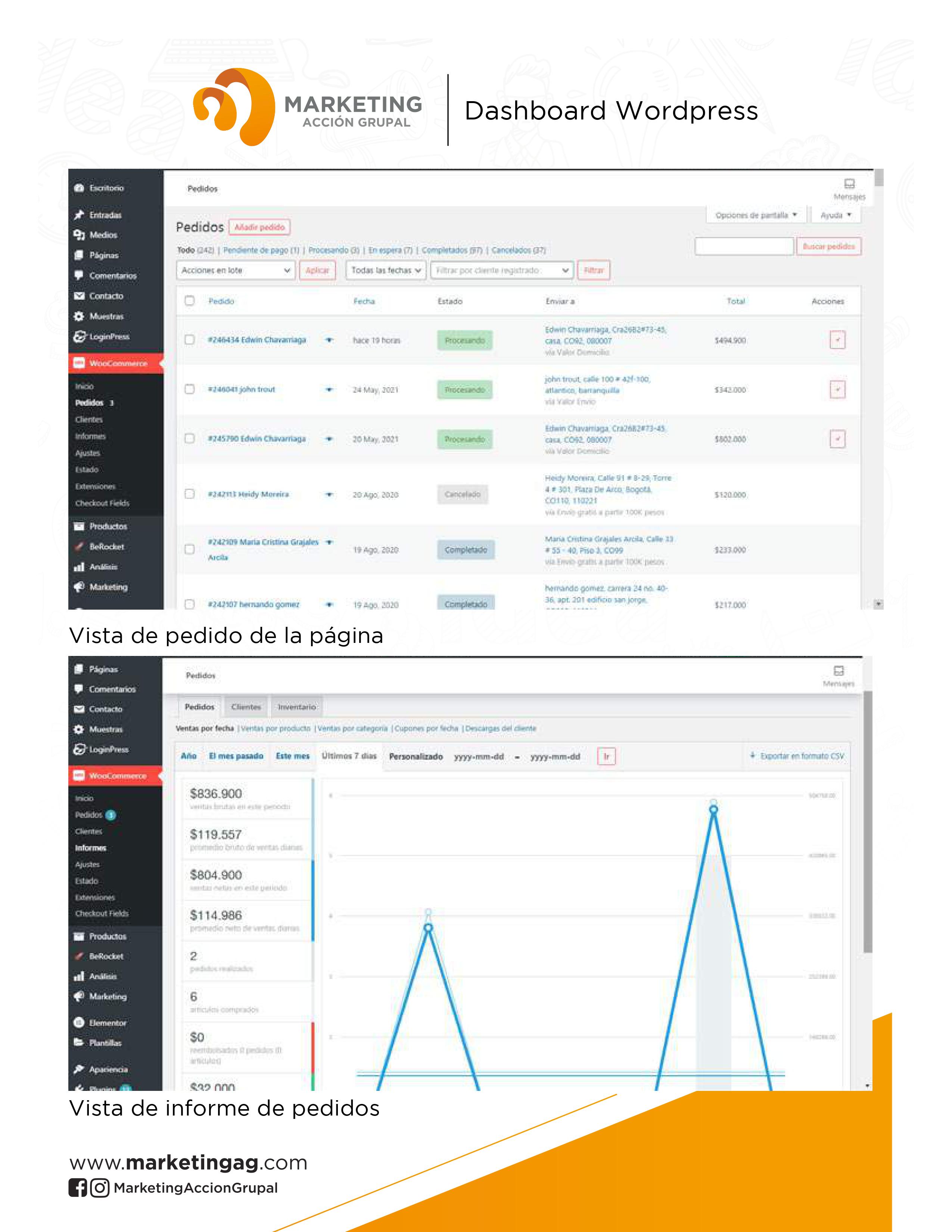Expand the Opciones de pantalla panel

coord(756,215)
